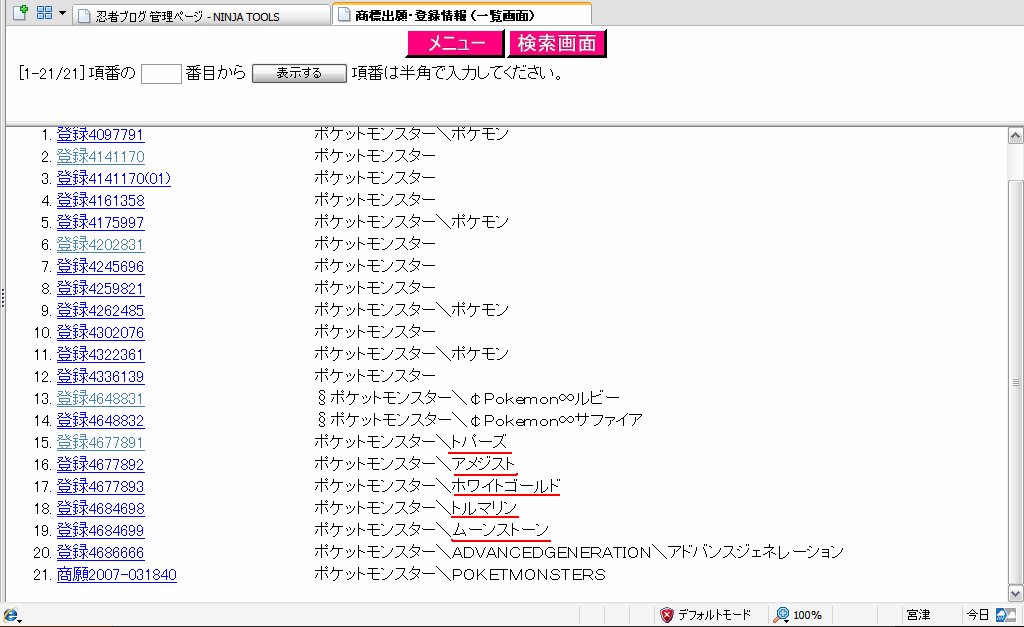The height and width of the screenshot is (627, 1024).
Task: Click the デフォルトモード status label
Action: point(714,615)
